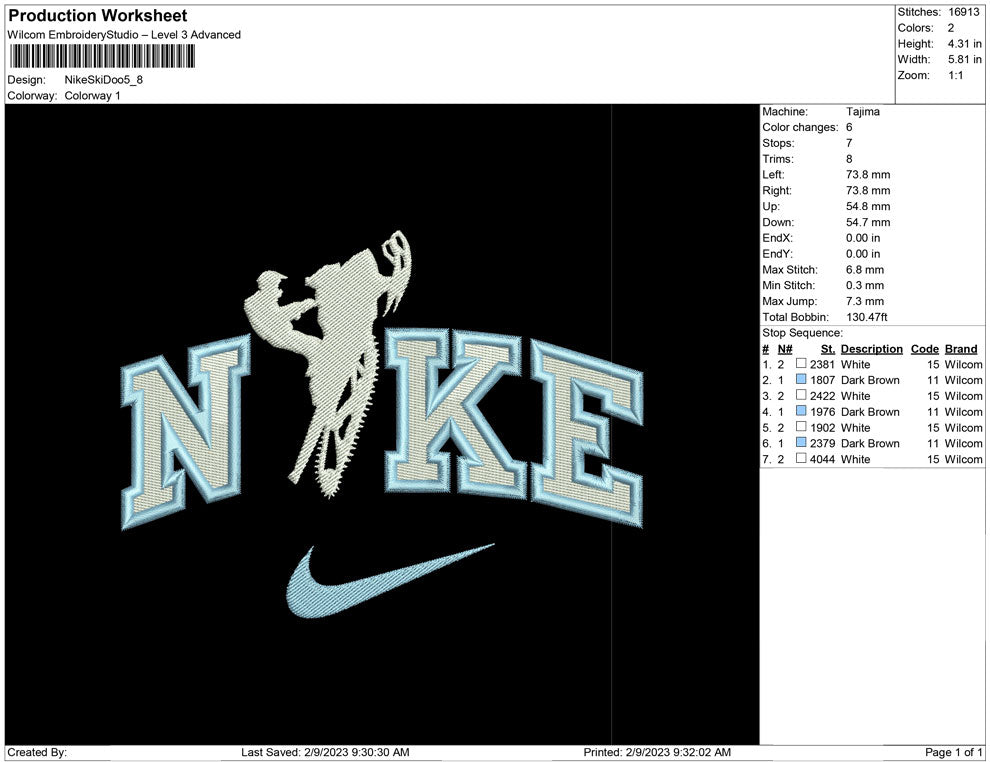
Task: Click the 'N#' column header
Action: click(785, 349)
